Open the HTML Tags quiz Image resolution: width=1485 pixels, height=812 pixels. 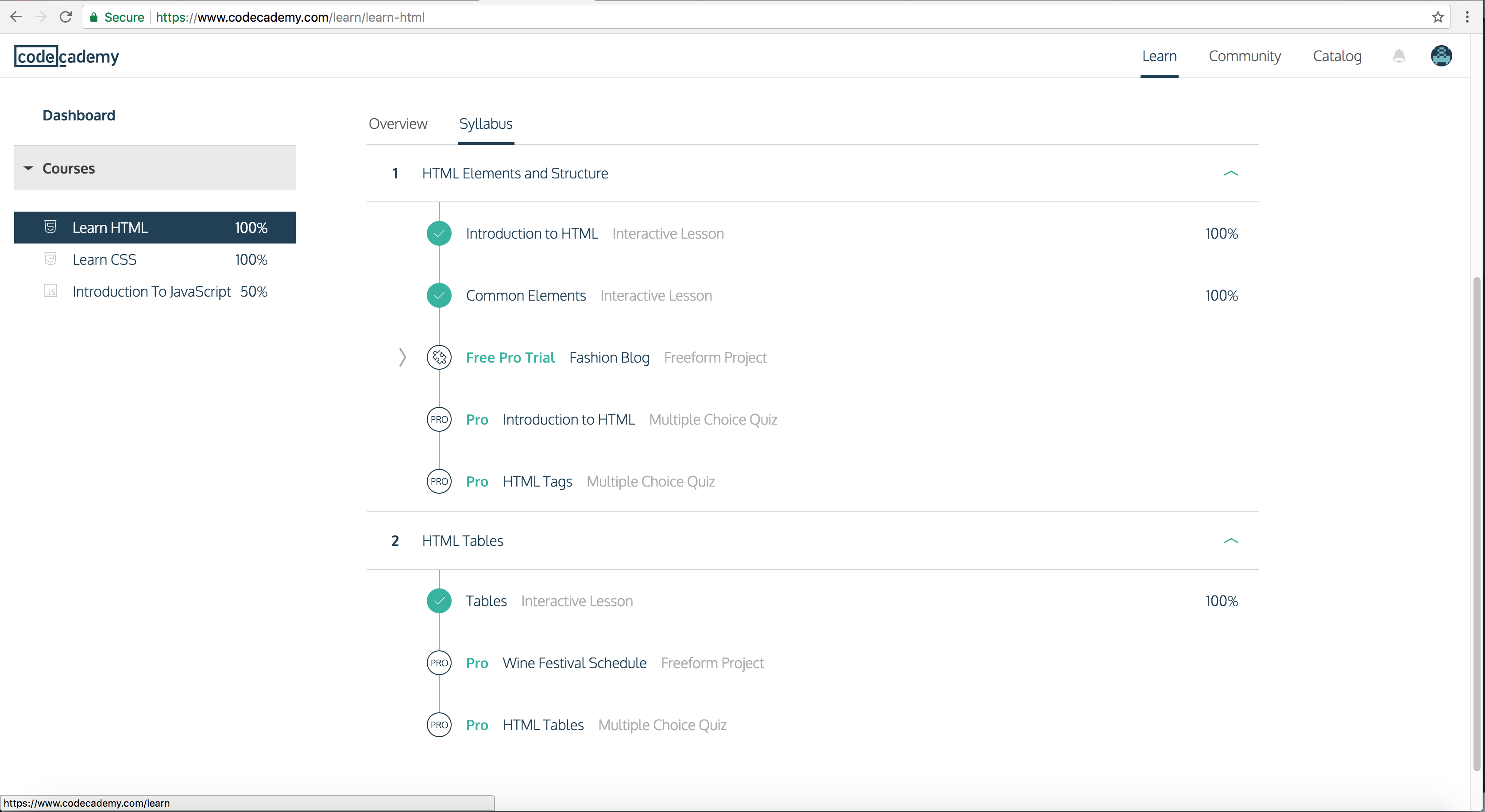coord(537,481)
